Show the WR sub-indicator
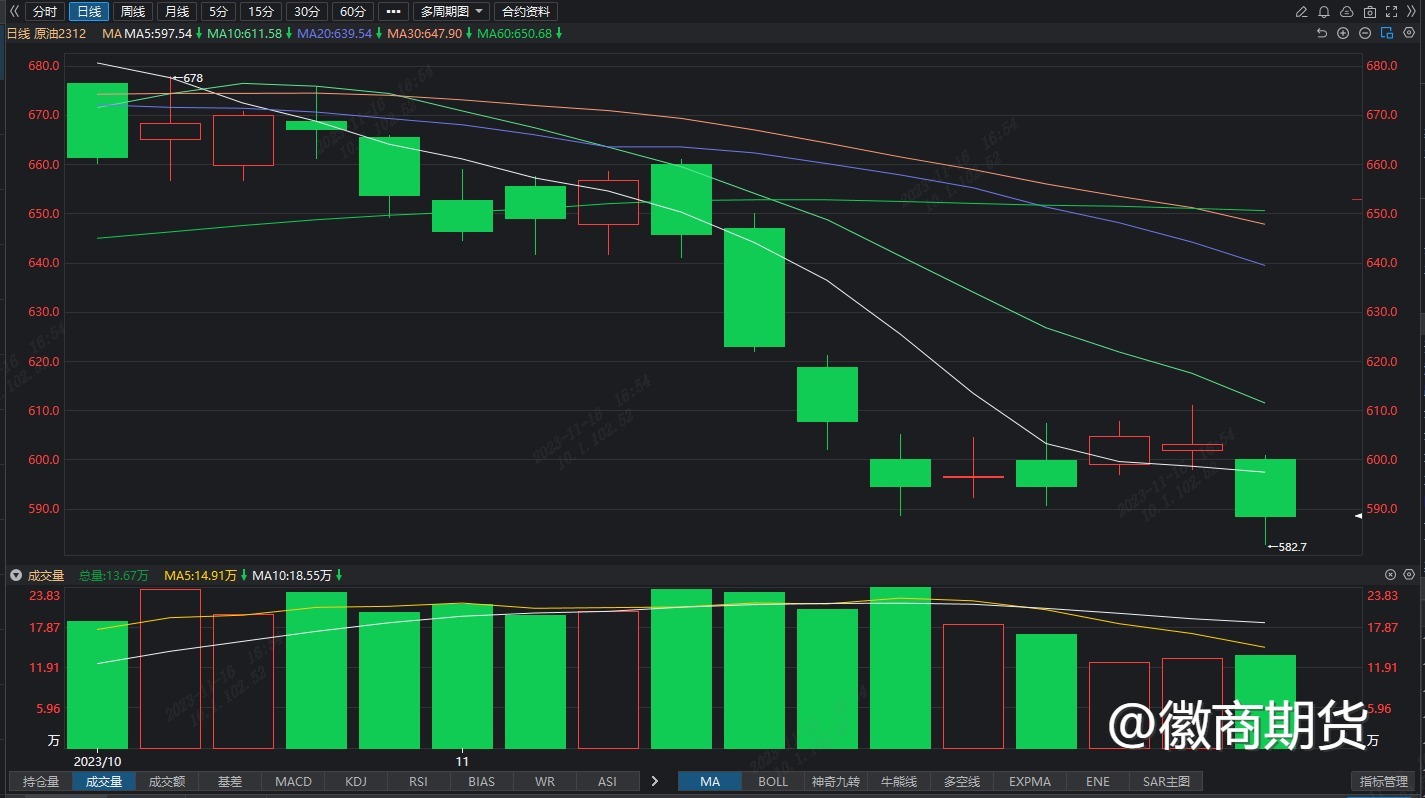1425x798 pixels. point(545,781)
